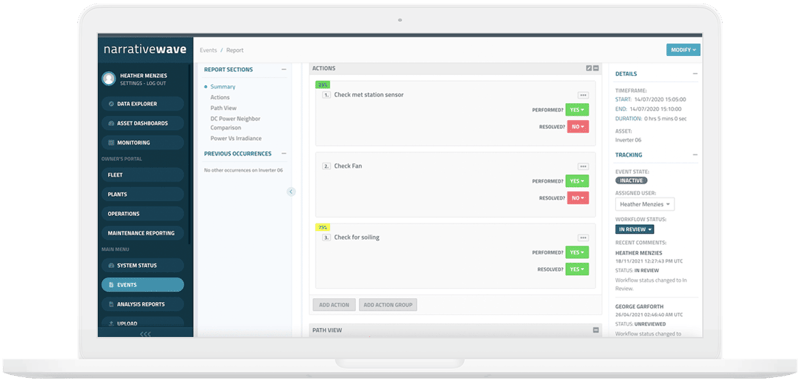Collapse Report Sections panel
800x382 pixels.
(284, 69)
